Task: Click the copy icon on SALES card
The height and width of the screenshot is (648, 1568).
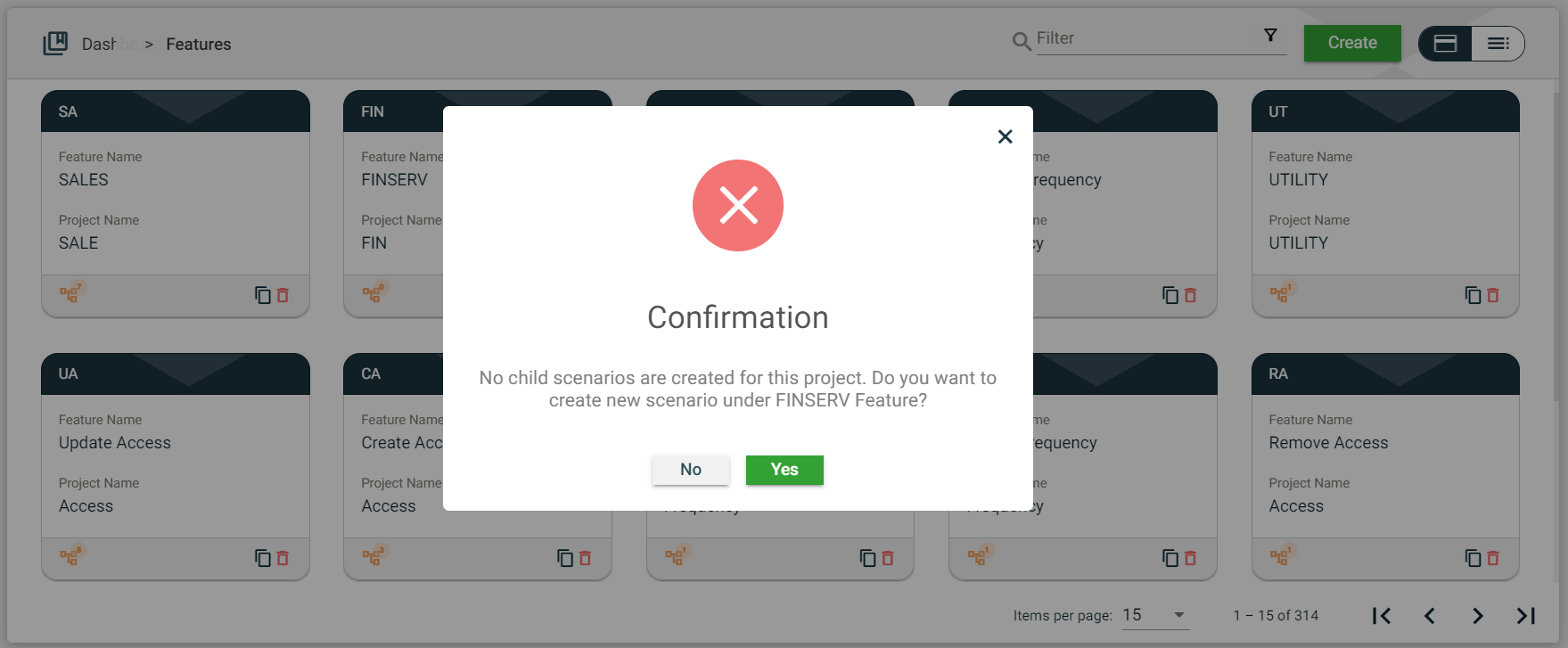Action: coord(262,295)
